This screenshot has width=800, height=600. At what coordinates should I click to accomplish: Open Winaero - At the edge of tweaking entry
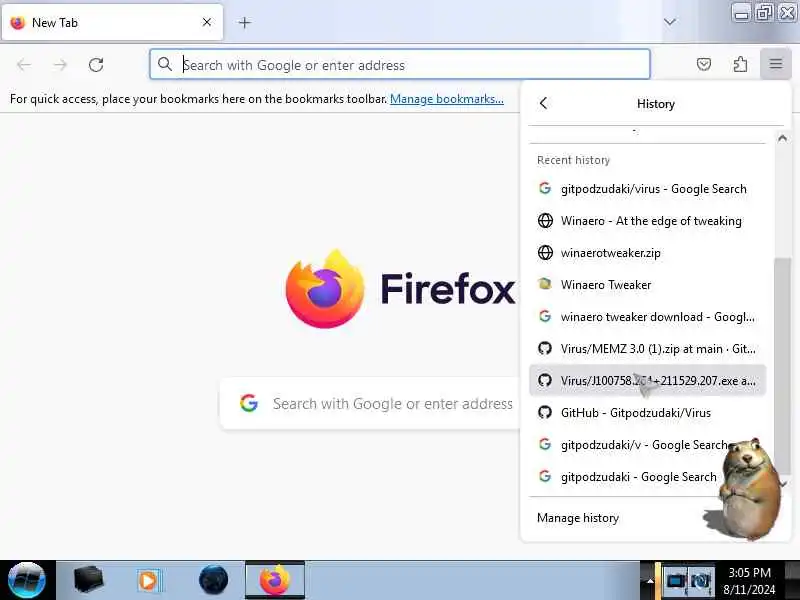[647, 221]
